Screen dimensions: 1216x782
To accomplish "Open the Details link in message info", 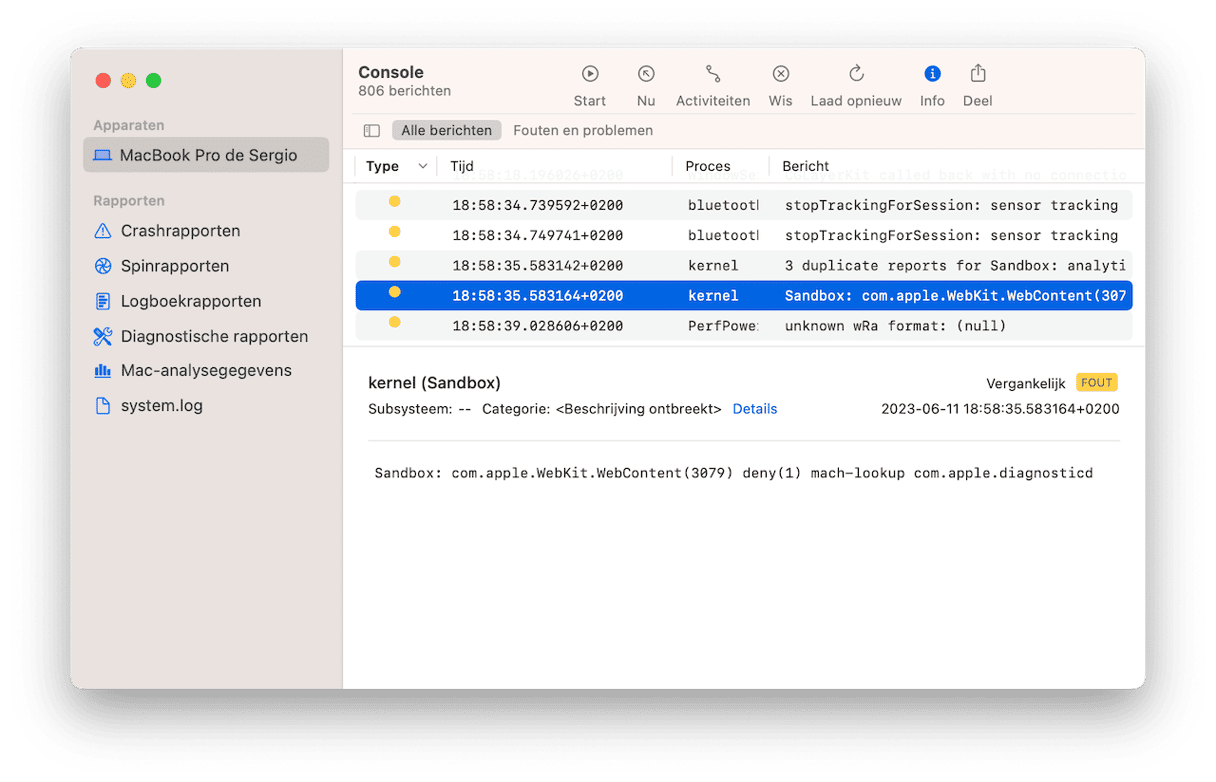I will (x=754, y=409).
